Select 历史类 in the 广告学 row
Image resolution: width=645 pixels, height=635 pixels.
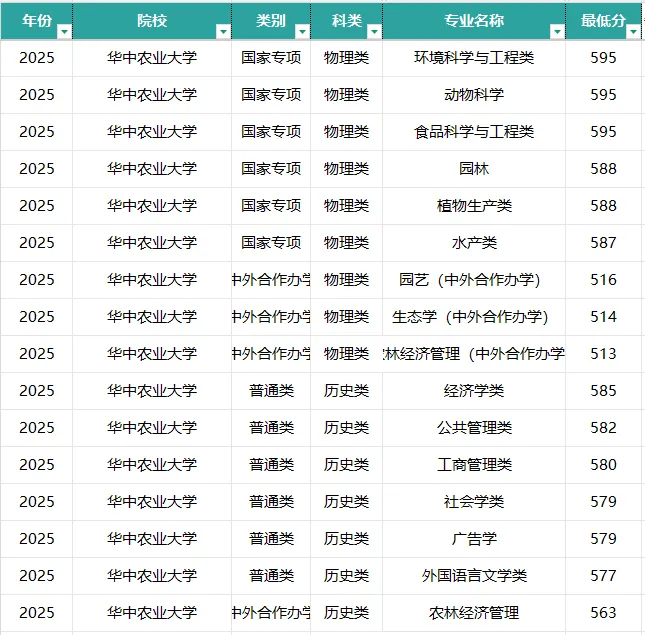(346, 539)
